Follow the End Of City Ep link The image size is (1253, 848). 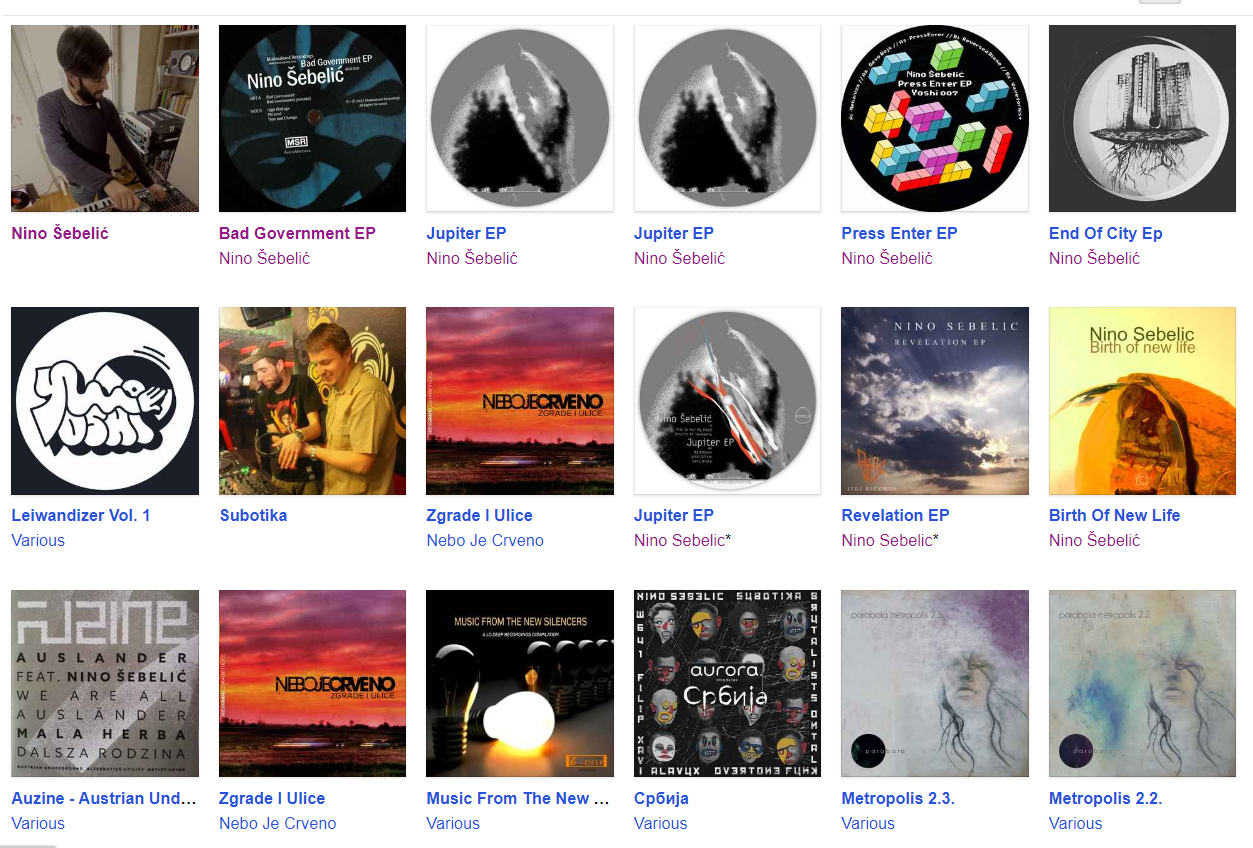[x=1105, y=233]
